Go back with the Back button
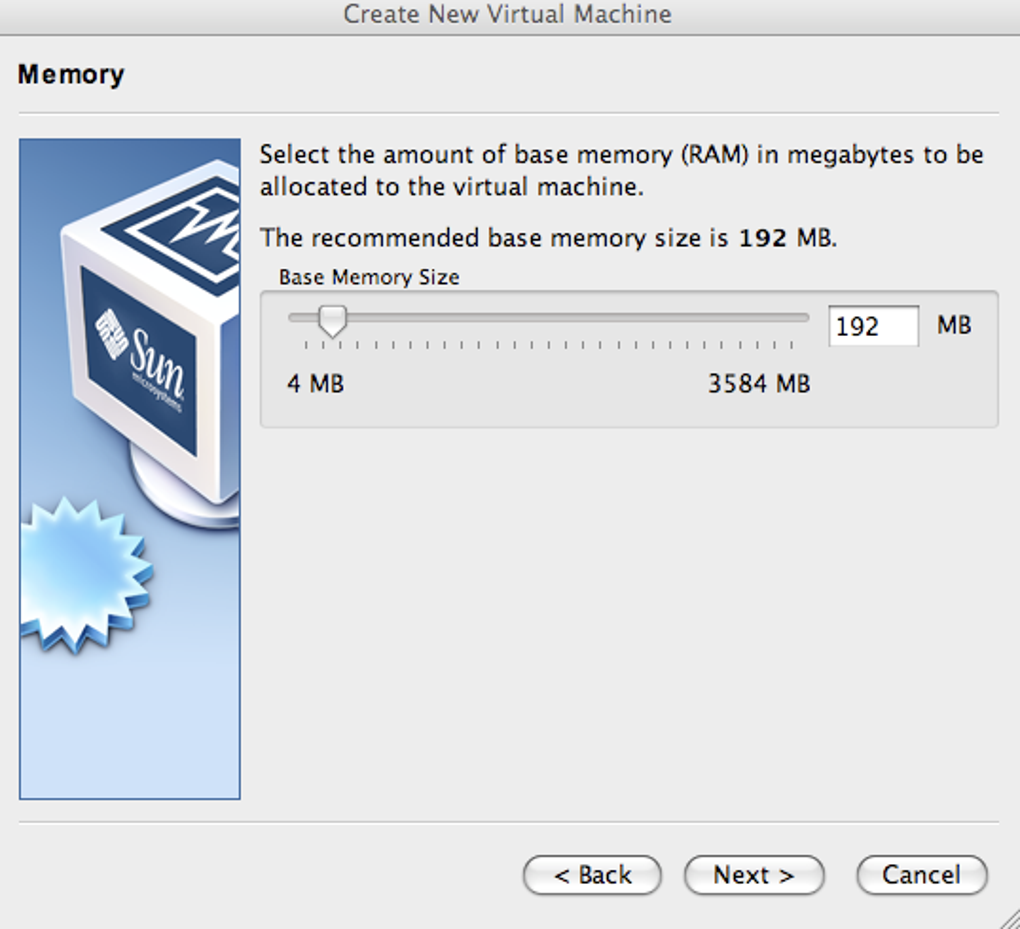The width and height of the screenshot is (1020, 929). pyautogui.click(x=592, y=875)
